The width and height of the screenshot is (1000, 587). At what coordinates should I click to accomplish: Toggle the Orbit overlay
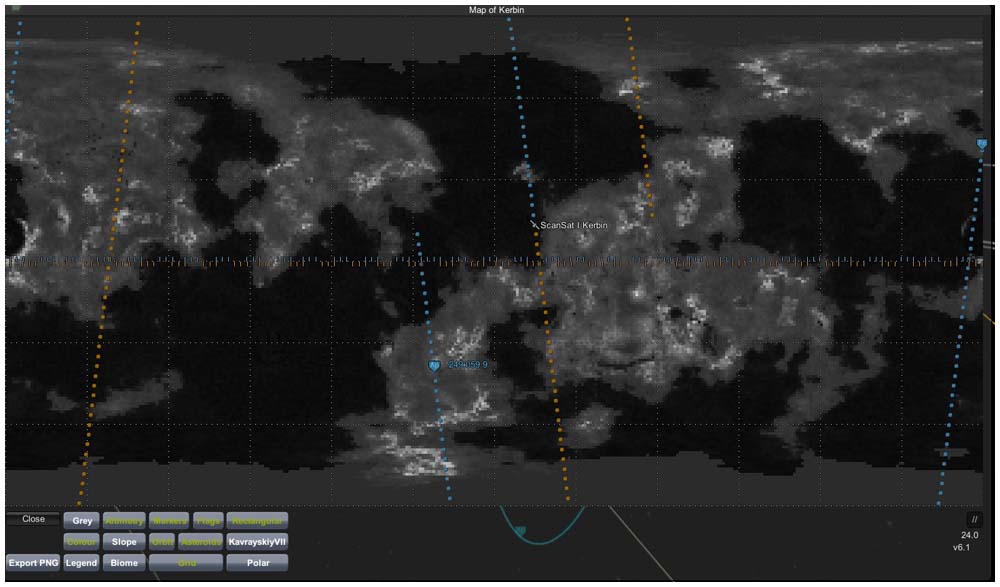coord(162,542)
